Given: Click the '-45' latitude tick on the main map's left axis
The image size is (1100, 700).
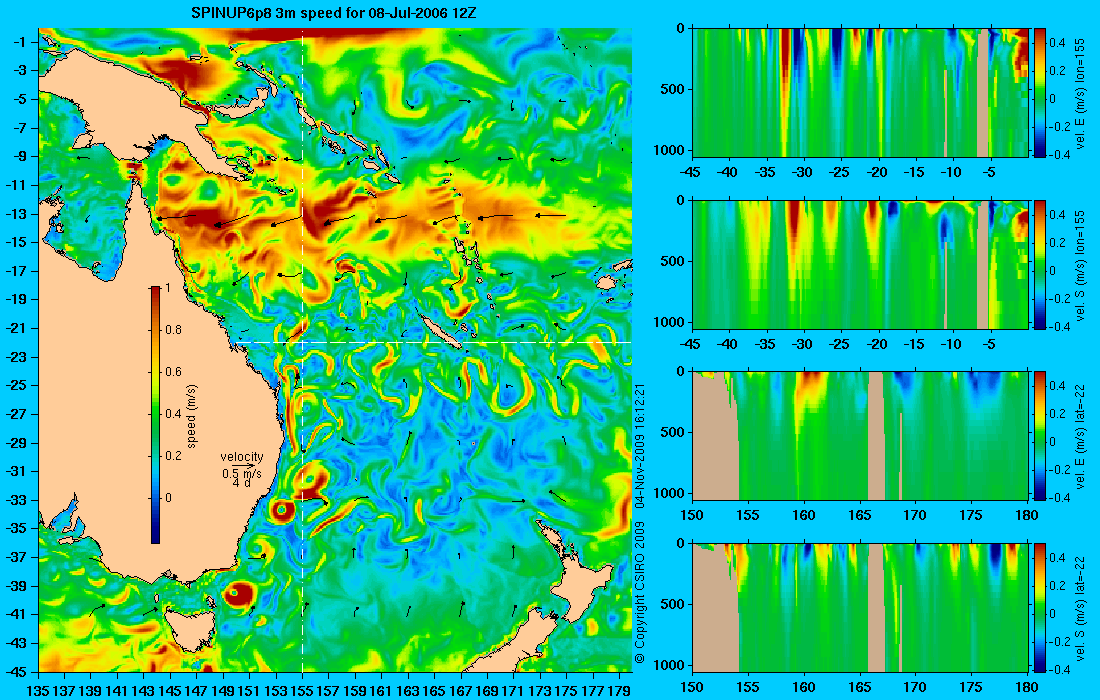Looking at the screenshot, I should pyautogui.click(x=15, y=671).
